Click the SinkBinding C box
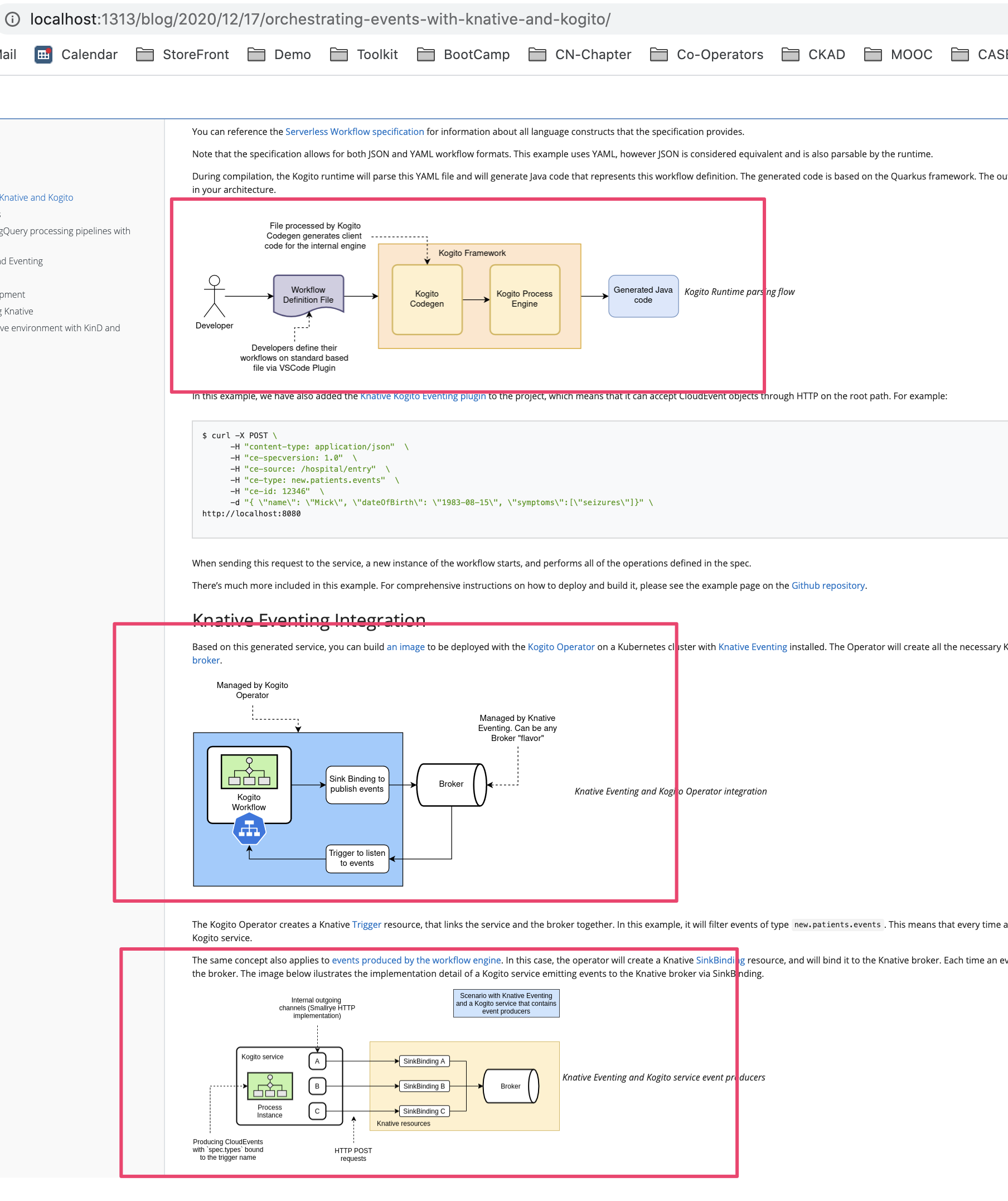This screenshot has width=1008, height=1201. tap(424, 1111)
